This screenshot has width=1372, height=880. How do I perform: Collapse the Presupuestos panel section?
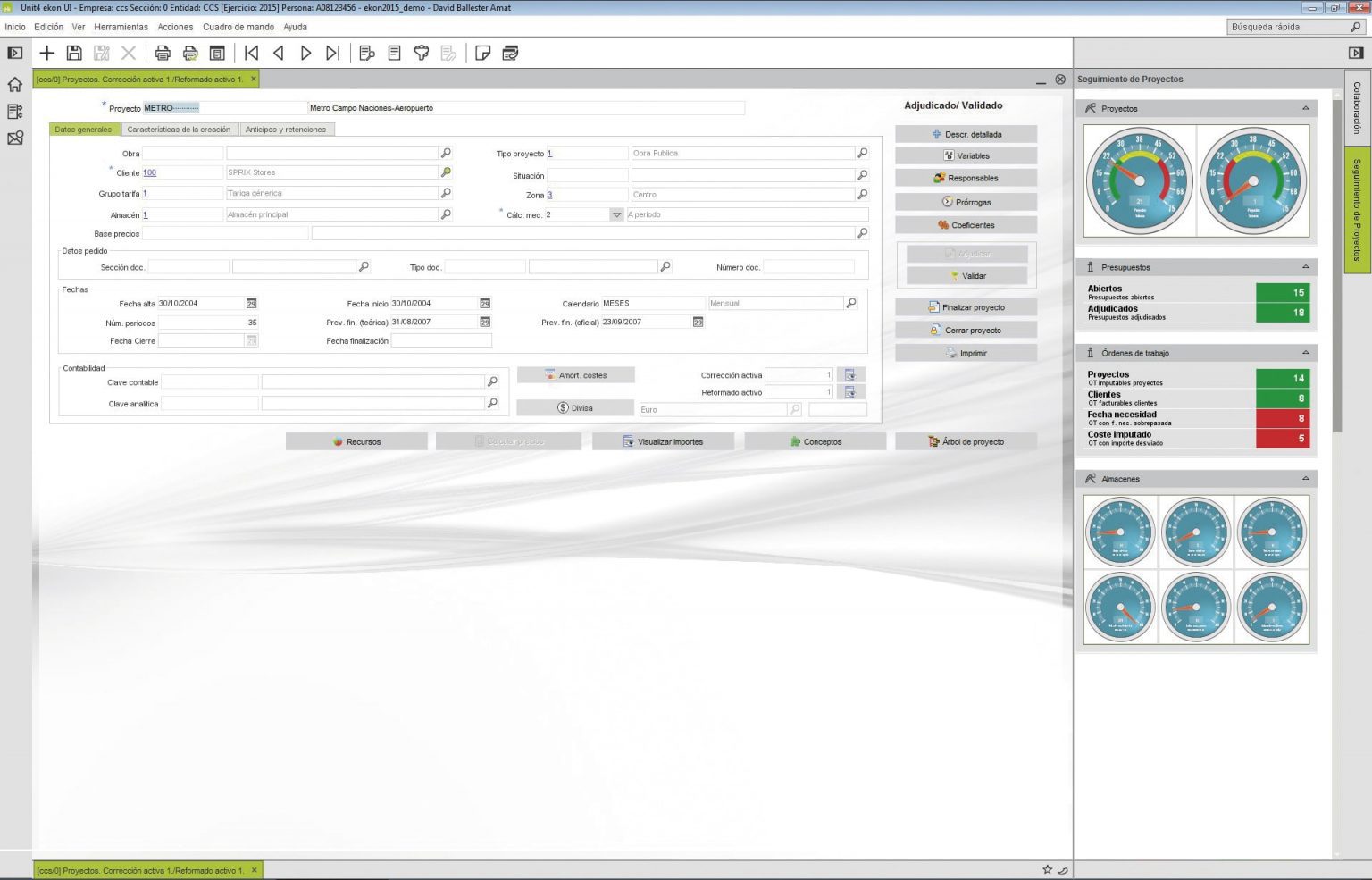pos(1305,267)
